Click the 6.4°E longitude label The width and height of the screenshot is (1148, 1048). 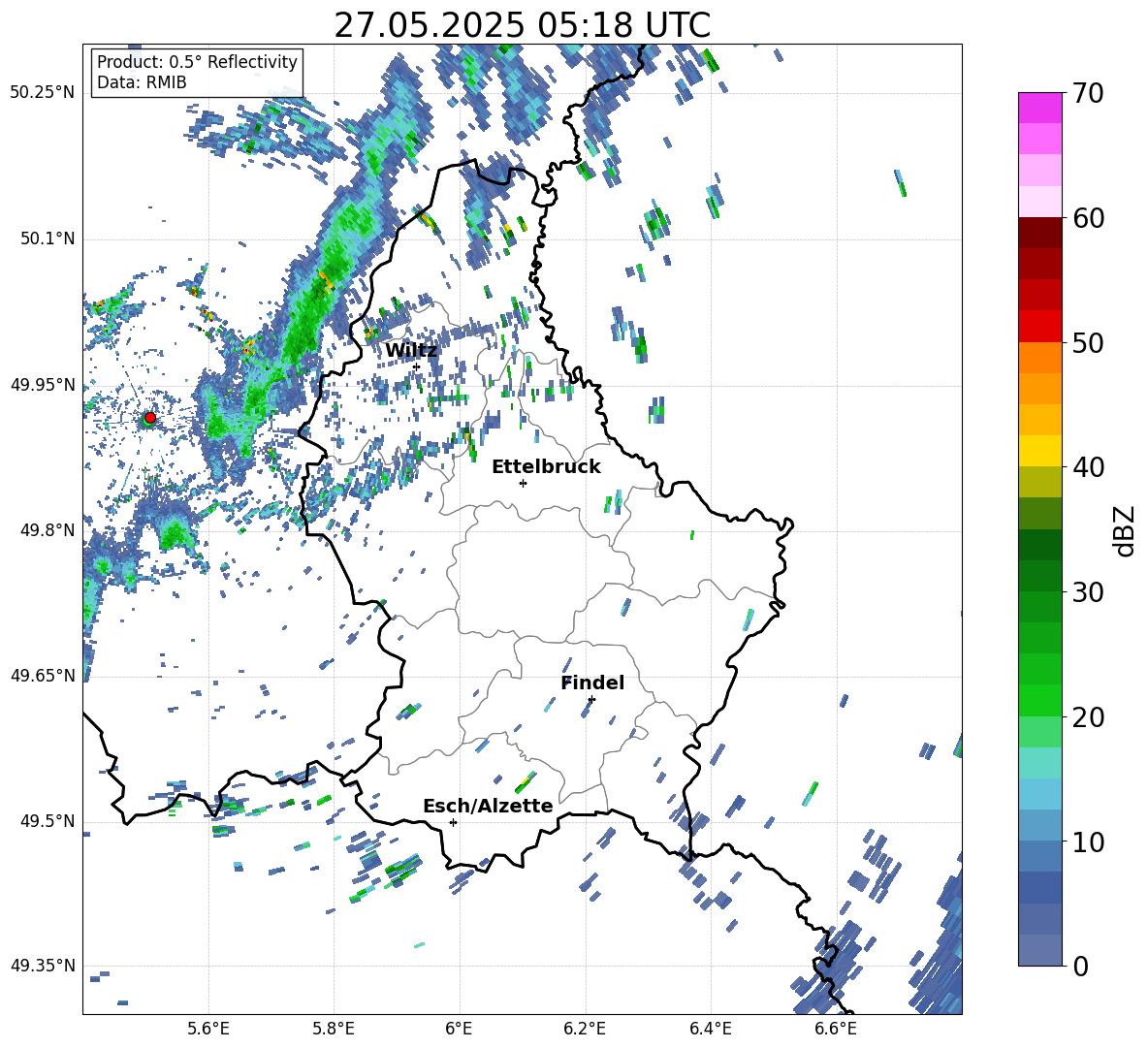click(x=710, y=1029)
